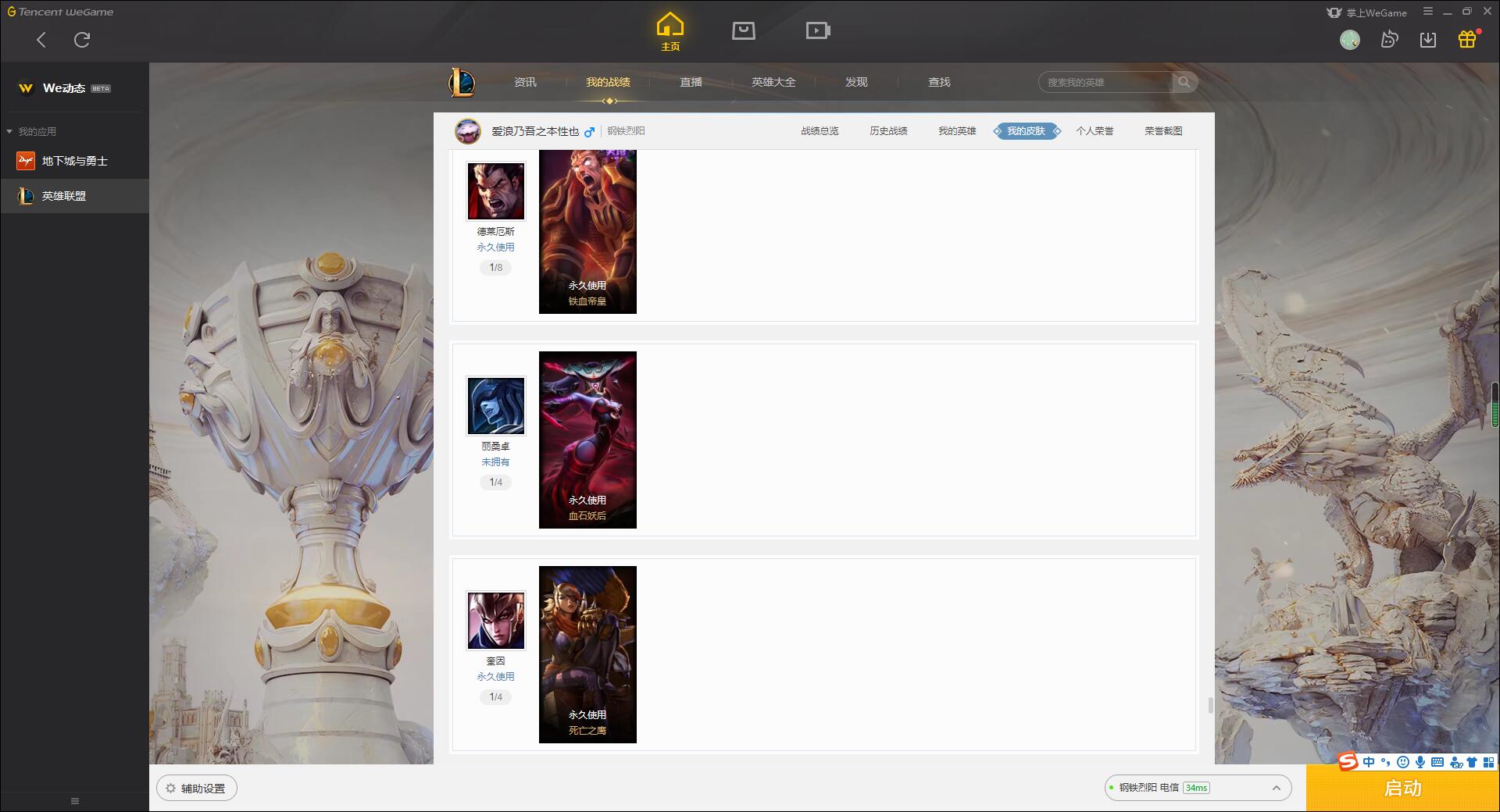Open the Sogou account icon with 27
The width and height of the screenshot is (1500, 812).
pos(1456,763)
